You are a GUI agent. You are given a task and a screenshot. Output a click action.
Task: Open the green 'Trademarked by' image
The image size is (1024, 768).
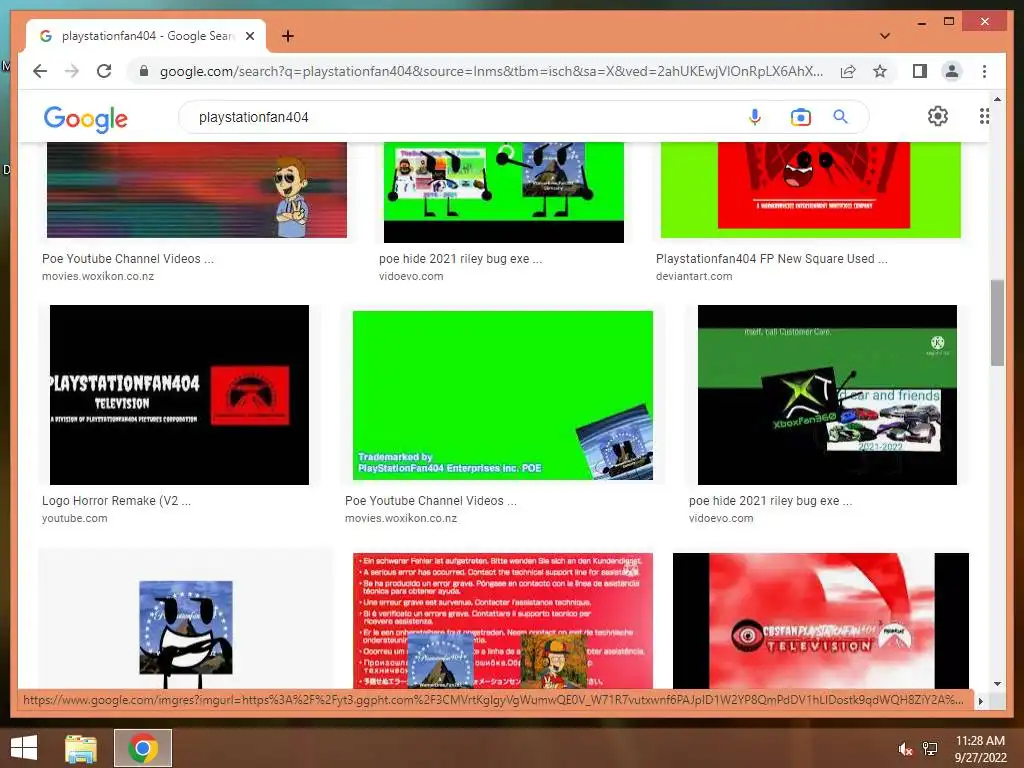click(x=502, y=395)
